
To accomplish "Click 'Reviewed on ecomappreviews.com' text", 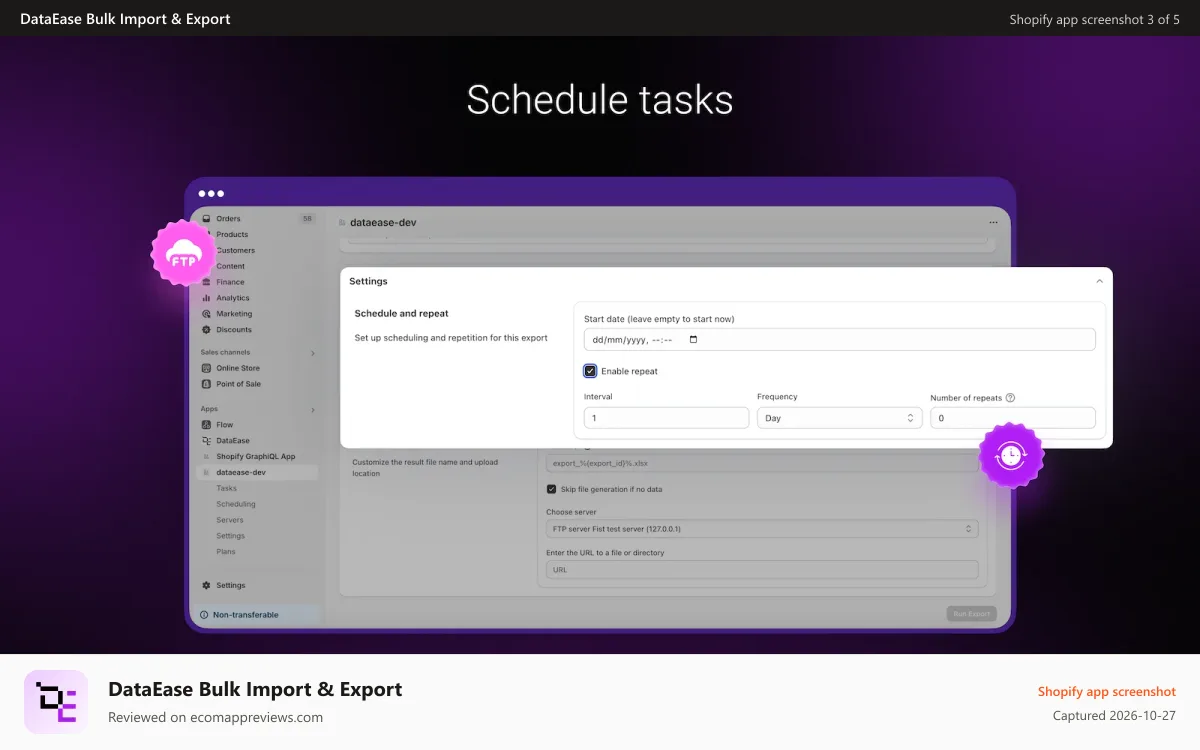I will 215,717.
